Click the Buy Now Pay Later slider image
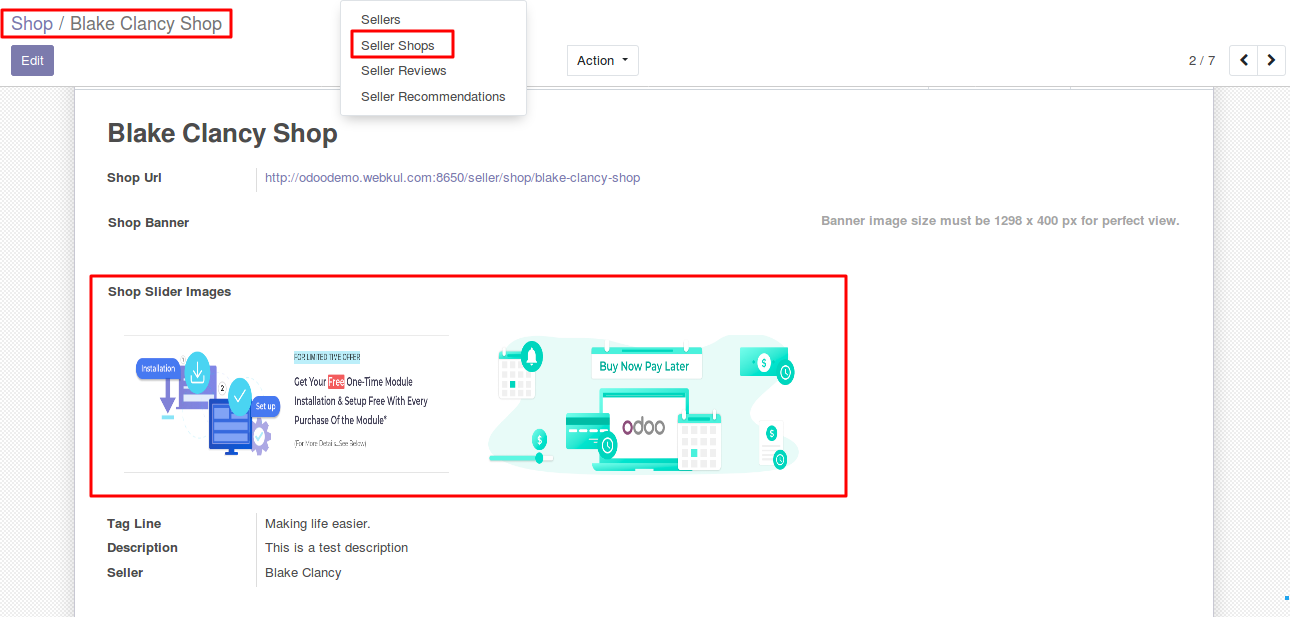This screenshot has height=617, width=1290. [643, 404]
